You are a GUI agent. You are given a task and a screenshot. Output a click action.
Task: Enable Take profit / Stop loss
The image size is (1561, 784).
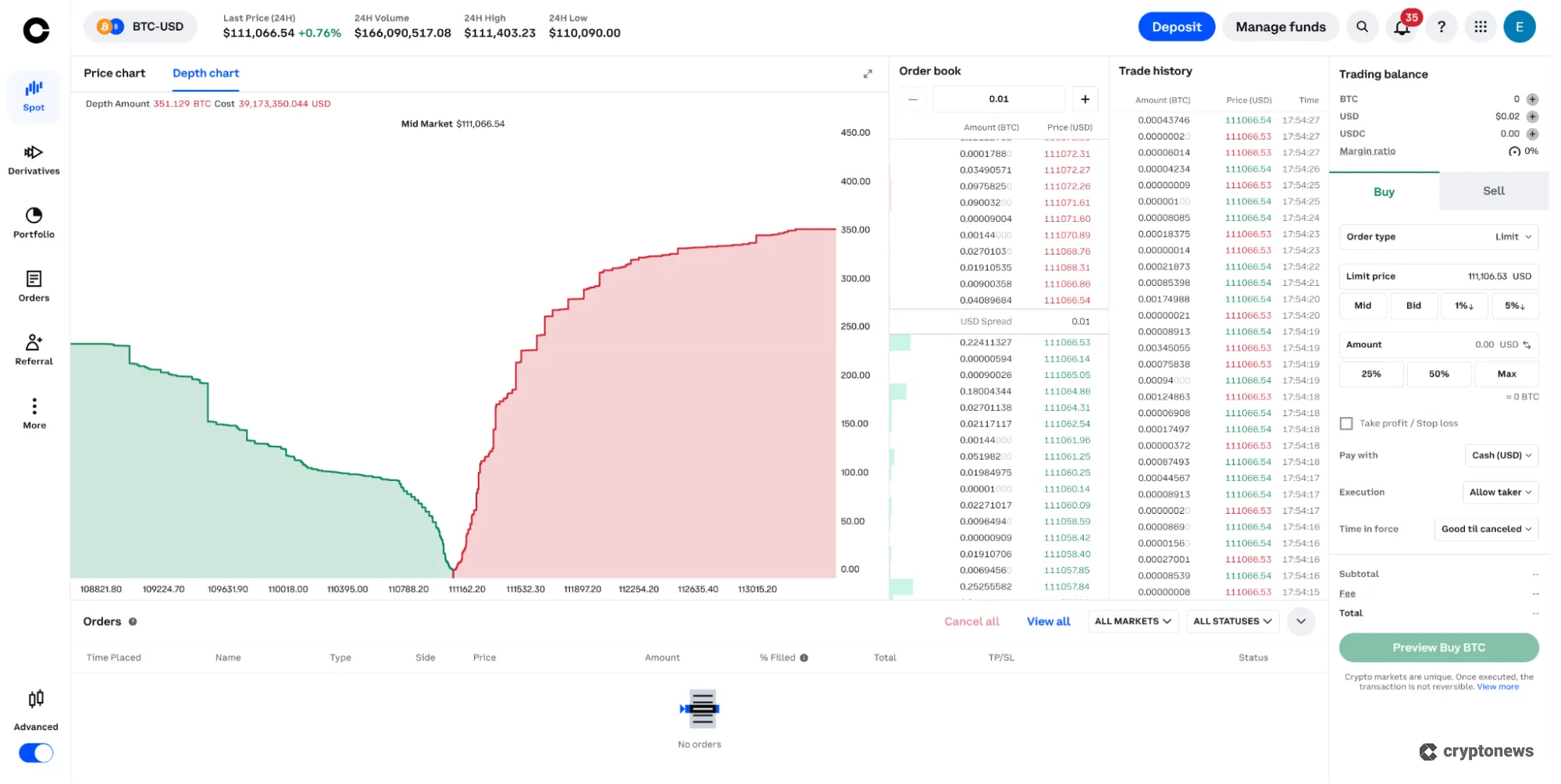coord(1346,422)
